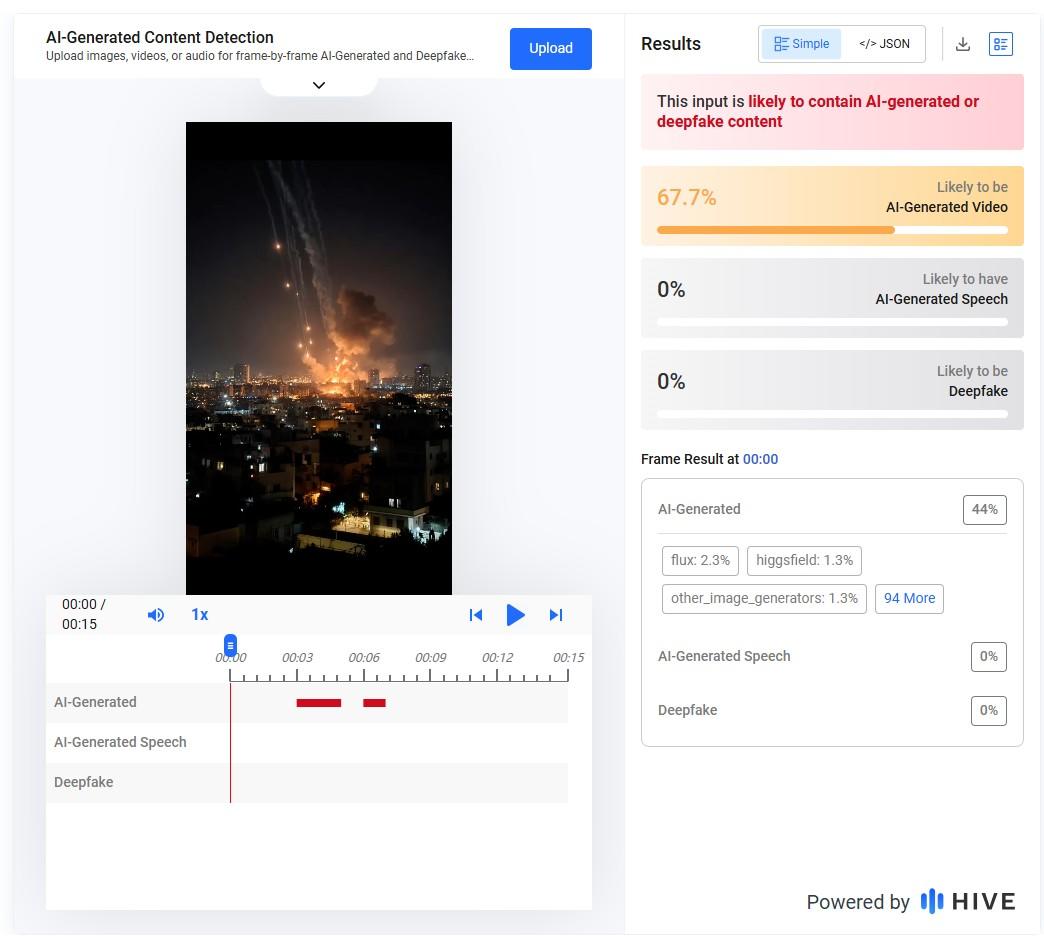The image size is (1044, 945).
Task: Download the detection results
Action: (x=962, y=44)
